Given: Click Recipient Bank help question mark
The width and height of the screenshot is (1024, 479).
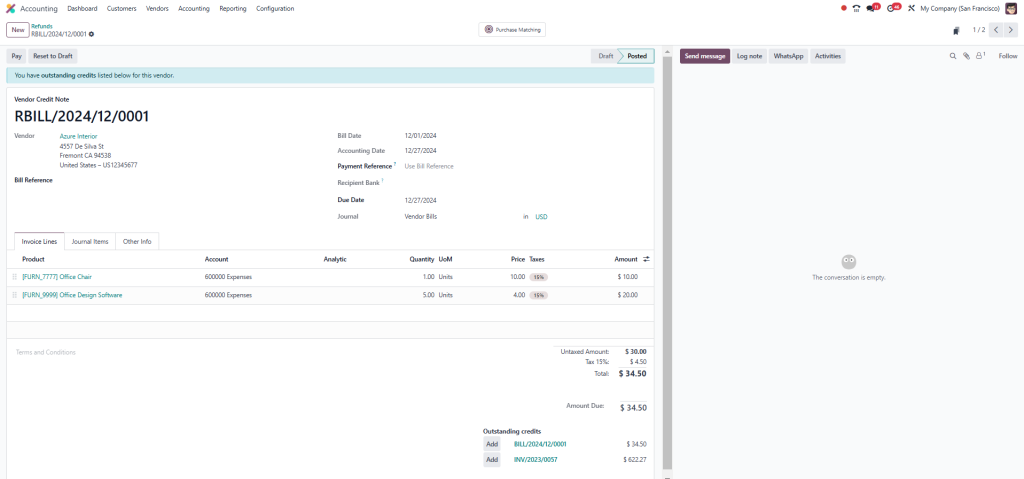Looking at the screenshot, I should pos(382,181).
